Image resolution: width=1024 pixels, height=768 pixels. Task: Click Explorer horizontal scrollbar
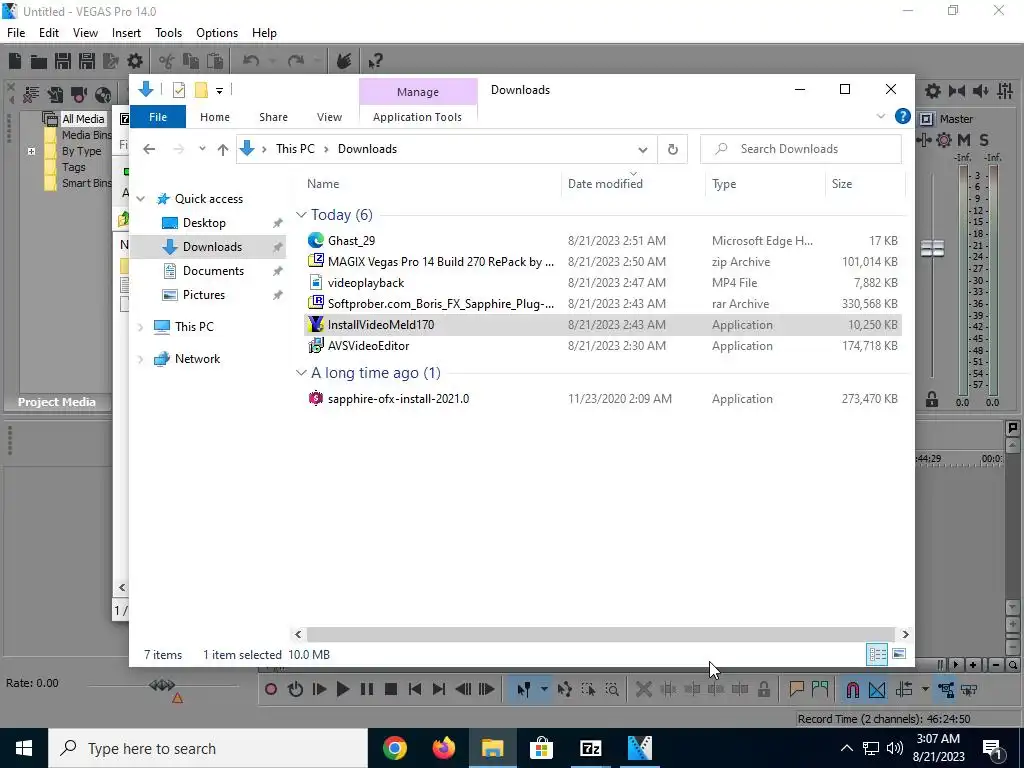pos(600,634)
